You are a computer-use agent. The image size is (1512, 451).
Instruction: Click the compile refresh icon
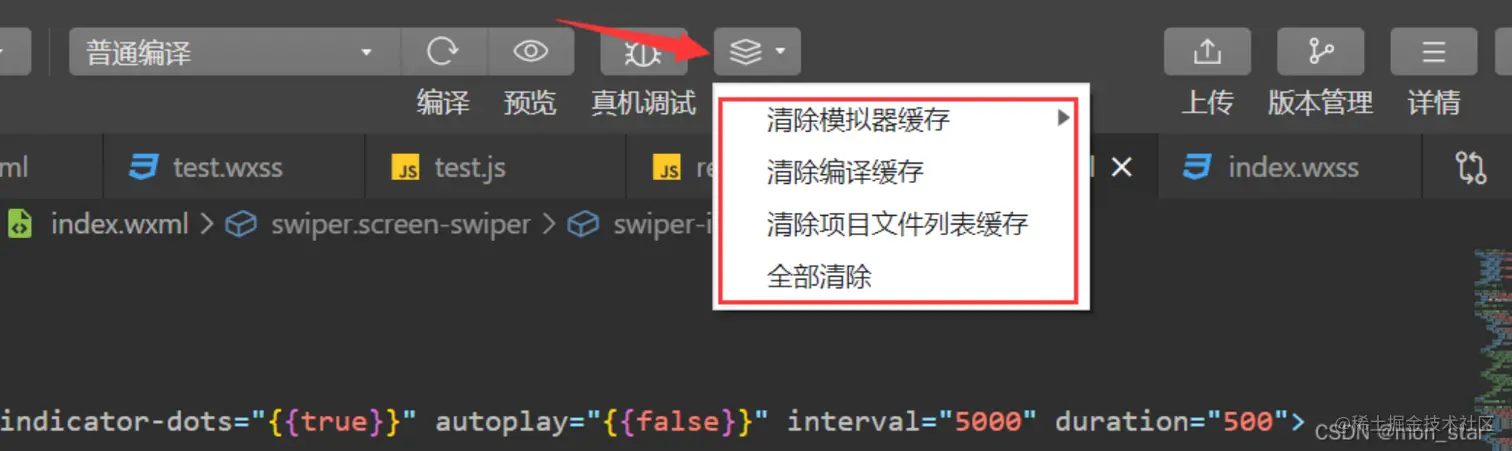[x=443, y=51]
